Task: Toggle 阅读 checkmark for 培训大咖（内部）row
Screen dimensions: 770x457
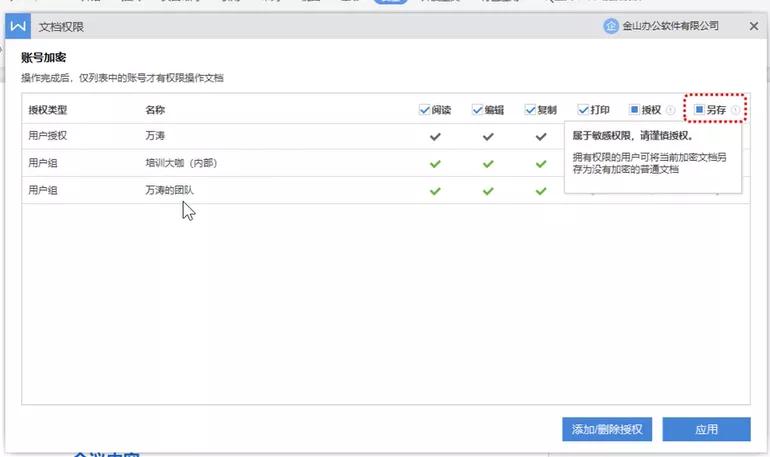Action: 435,163
